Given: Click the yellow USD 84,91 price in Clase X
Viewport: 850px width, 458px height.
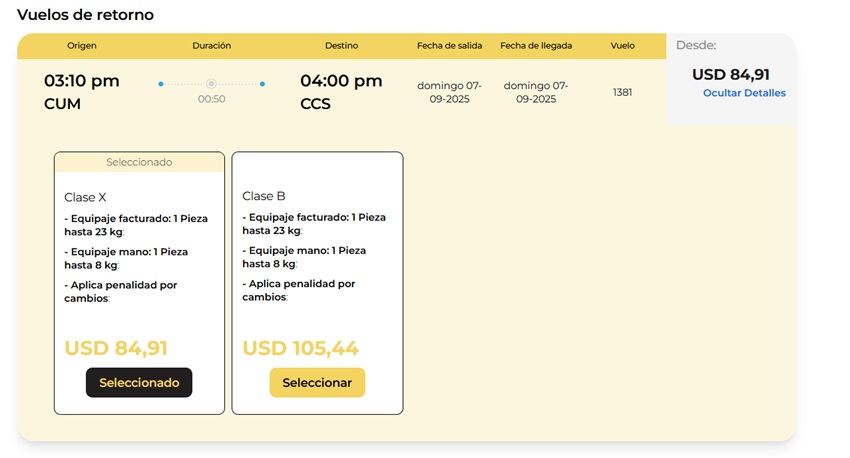Looking at the screenshot, I should (x=116, y=348).
